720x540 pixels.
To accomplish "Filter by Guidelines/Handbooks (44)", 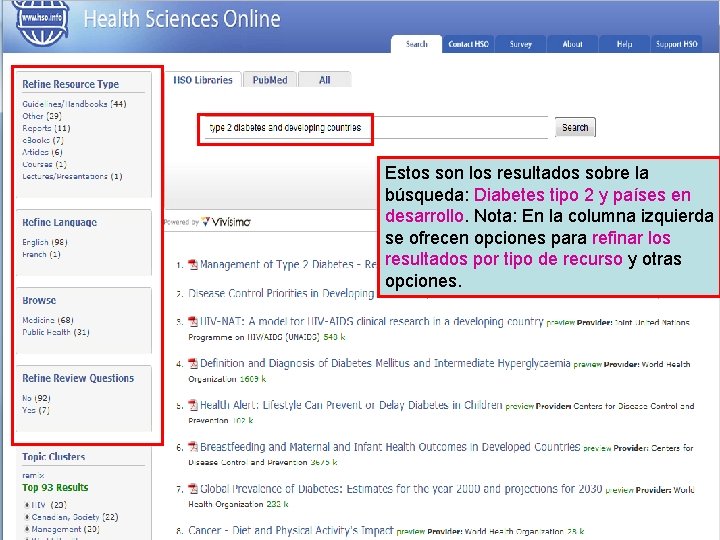I will 74,104.
